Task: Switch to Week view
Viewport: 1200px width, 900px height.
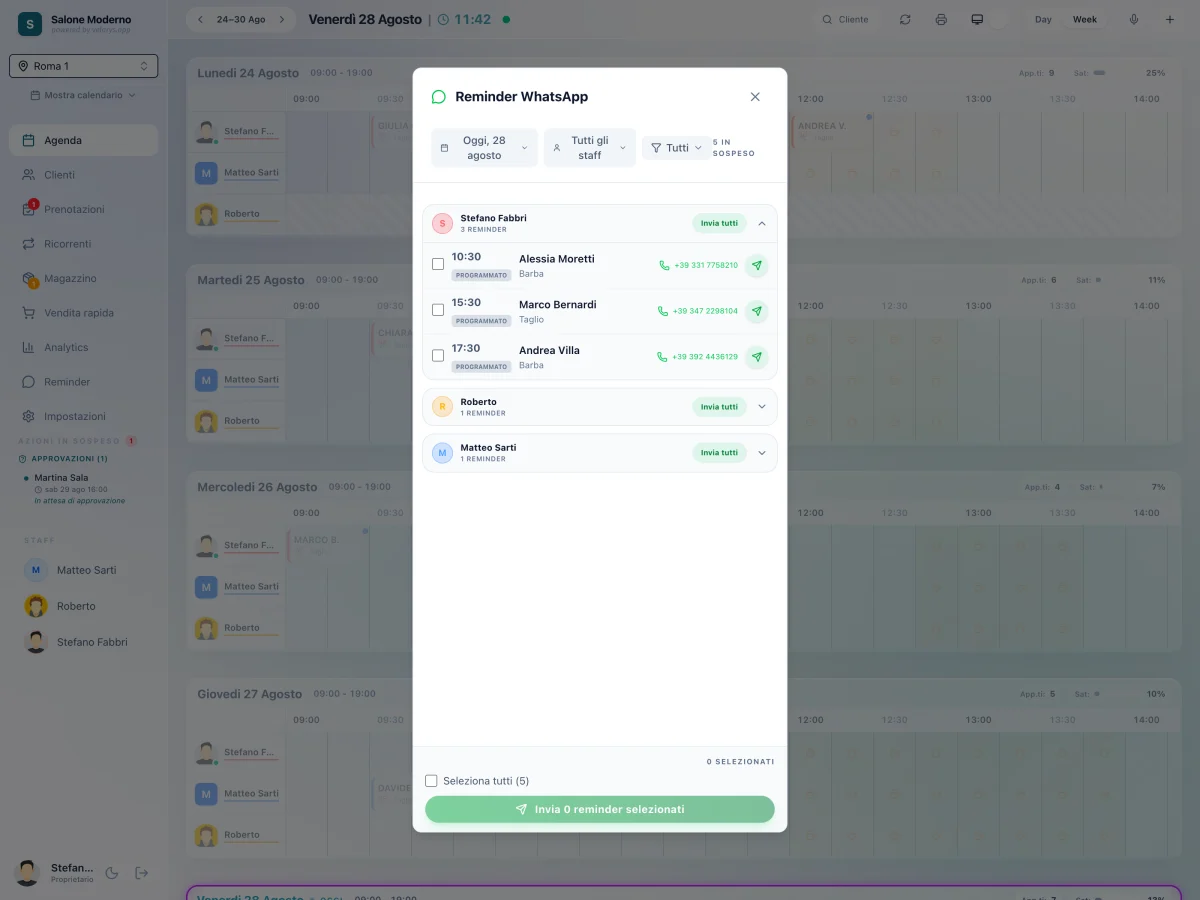Action: (1085, 19)
